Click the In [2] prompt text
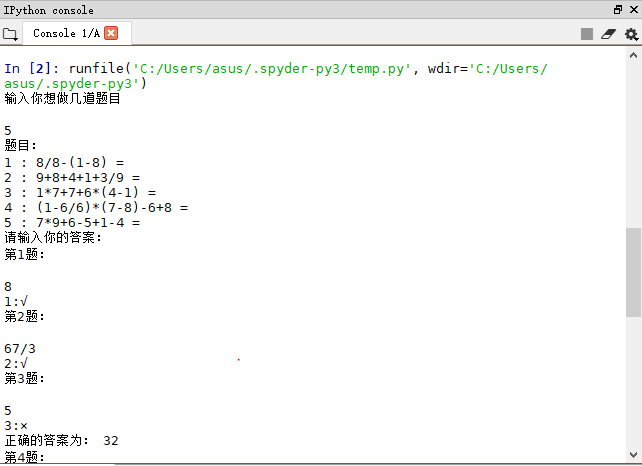 [x=32, y=68]
